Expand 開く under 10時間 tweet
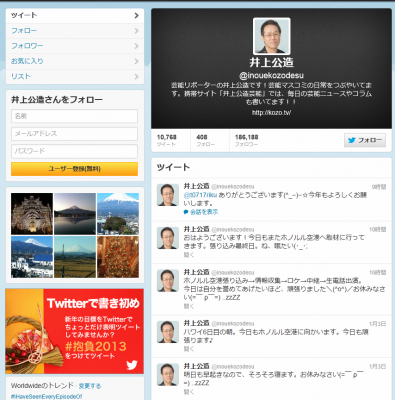The width and height of the screenshot is (395, 400). (x=189, y=255)
